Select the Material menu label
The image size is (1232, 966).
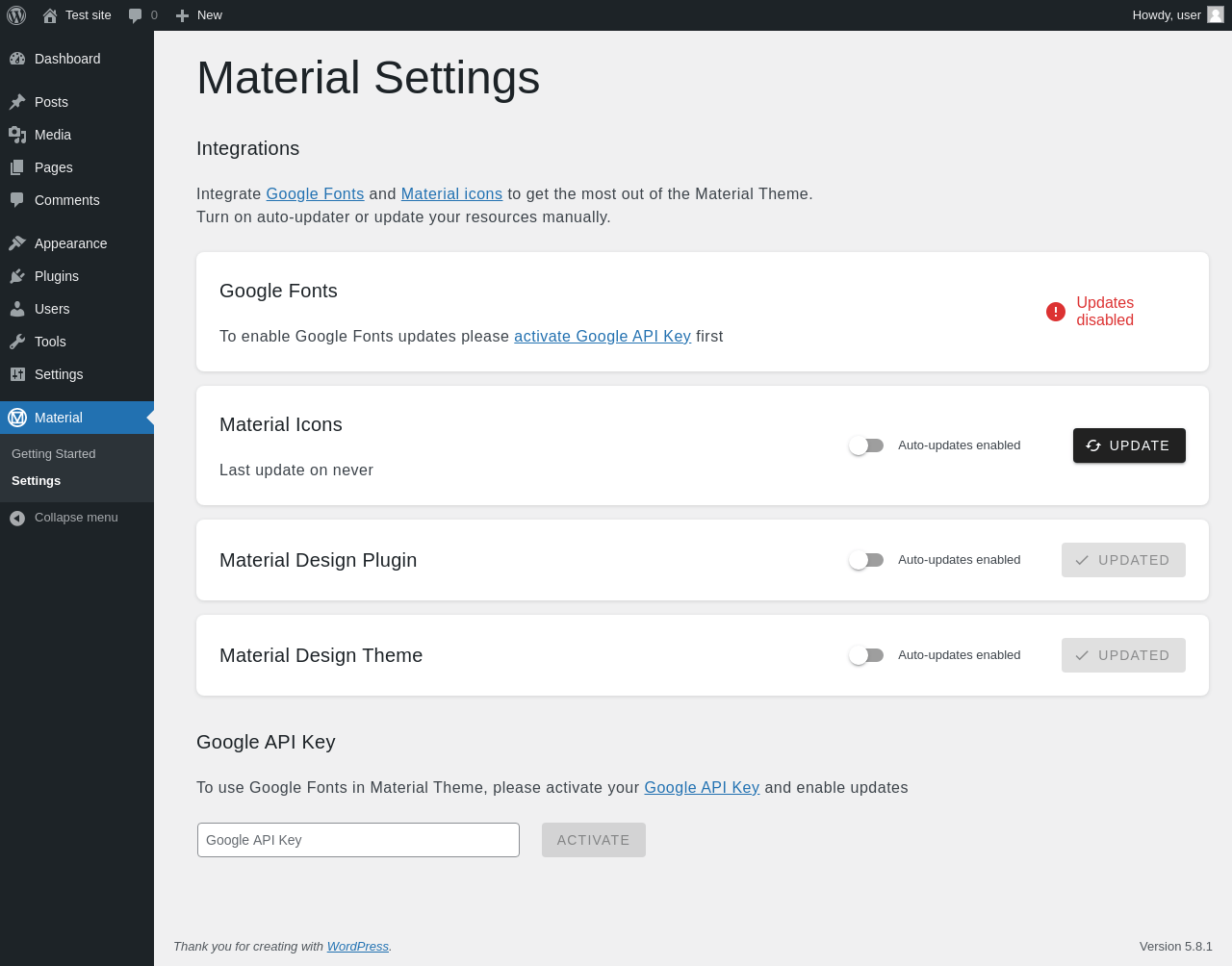pos(59,418)
